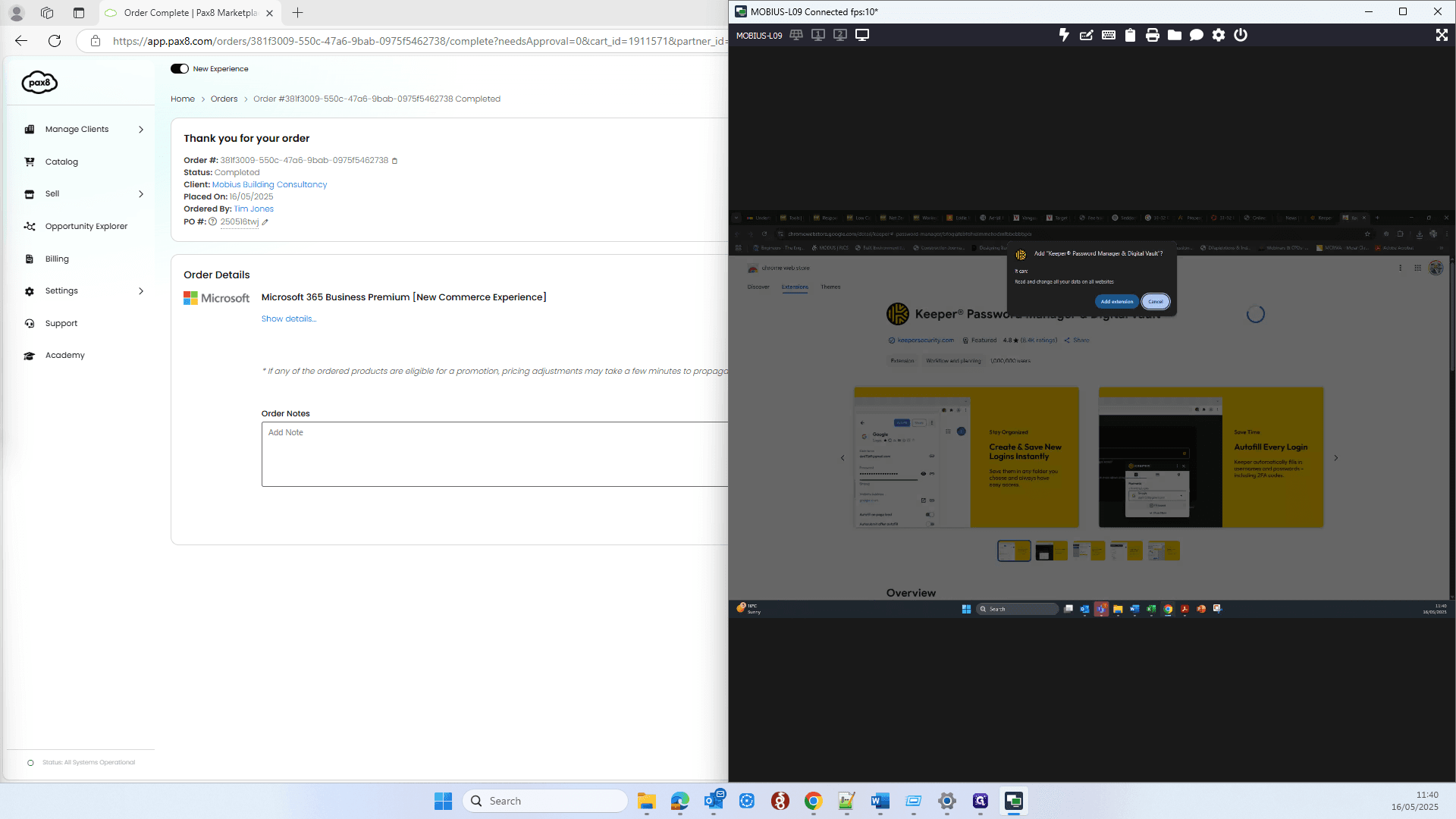Click Status: All Systems Operational text
This screenshot has height=819, width=1456.
[x=89, y=763]
